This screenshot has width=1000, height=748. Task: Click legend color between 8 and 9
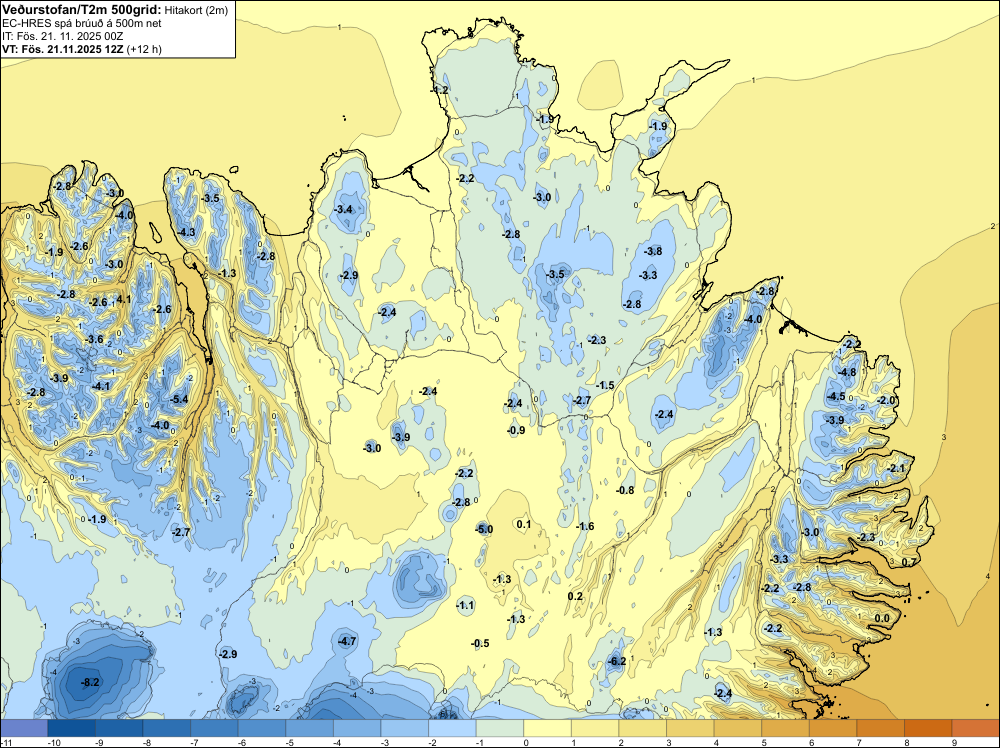tap(929, 728)
